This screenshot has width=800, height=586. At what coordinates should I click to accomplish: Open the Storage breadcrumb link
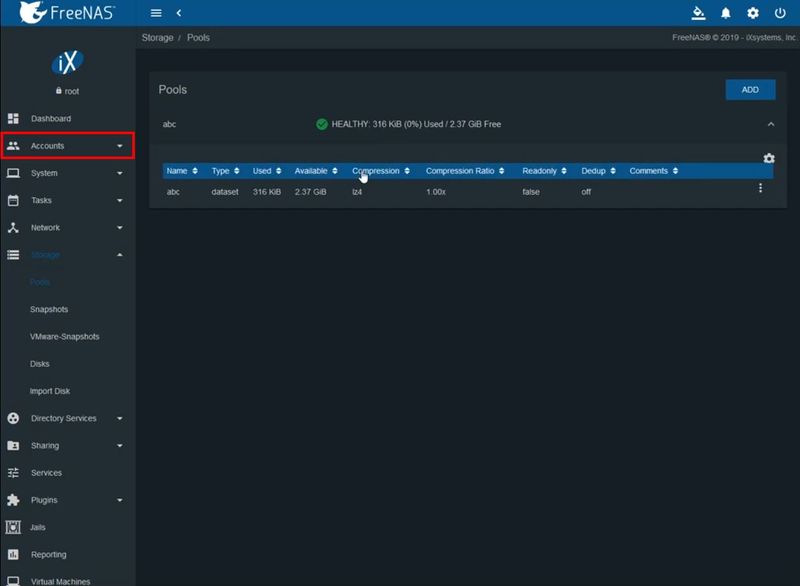(155, 37)
